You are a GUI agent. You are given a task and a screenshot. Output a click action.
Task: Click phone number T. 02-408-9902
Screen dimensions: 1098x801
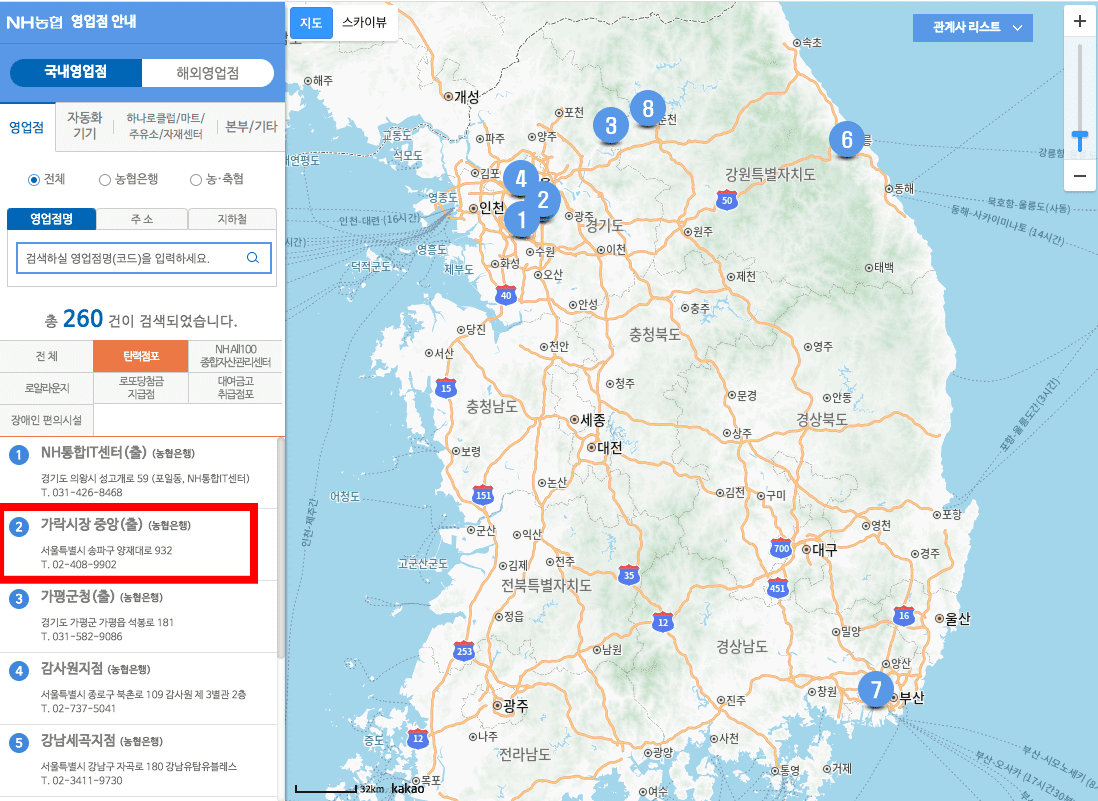click(78, 564)
